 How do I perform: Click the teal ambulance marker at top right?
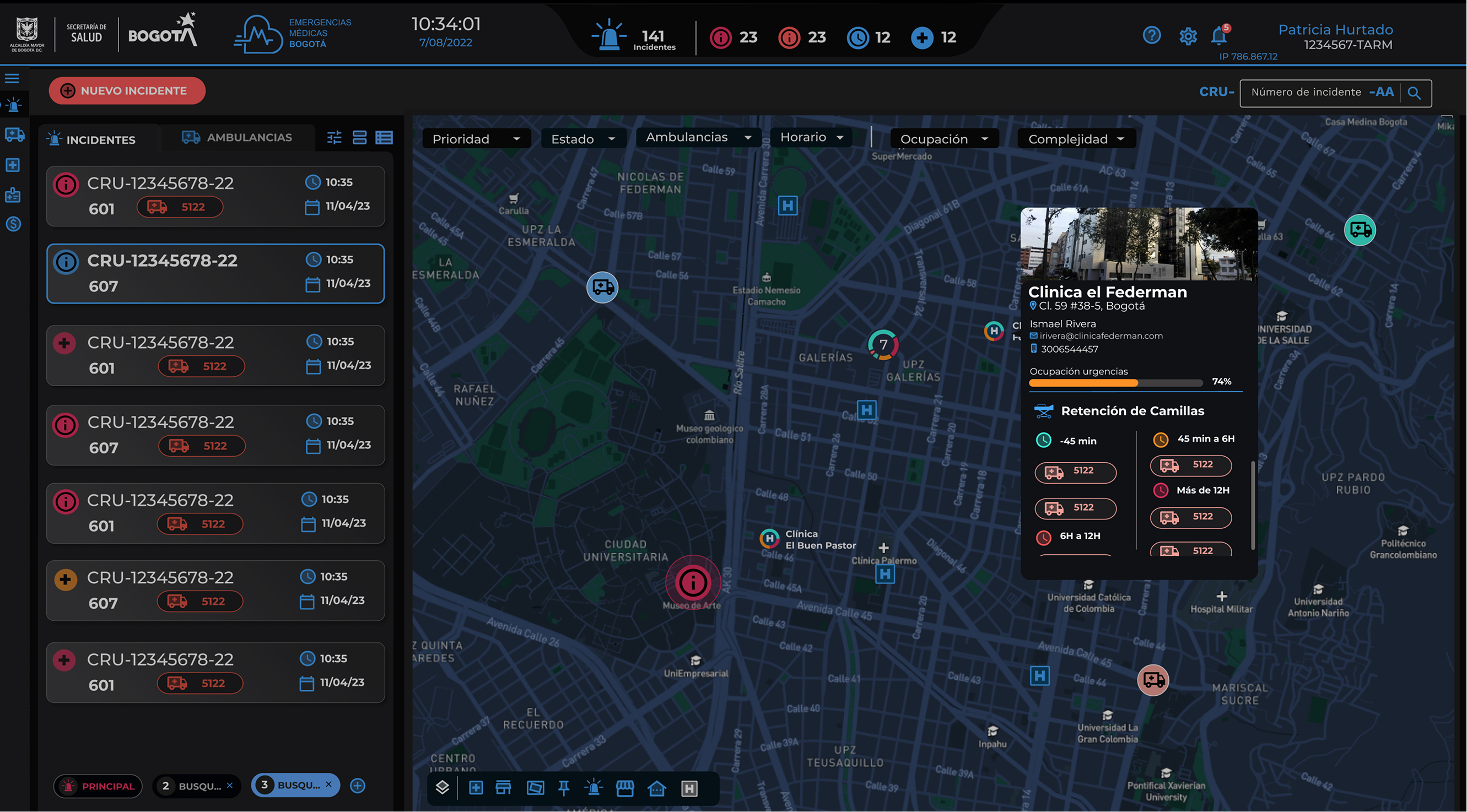tap(1360, 230)
